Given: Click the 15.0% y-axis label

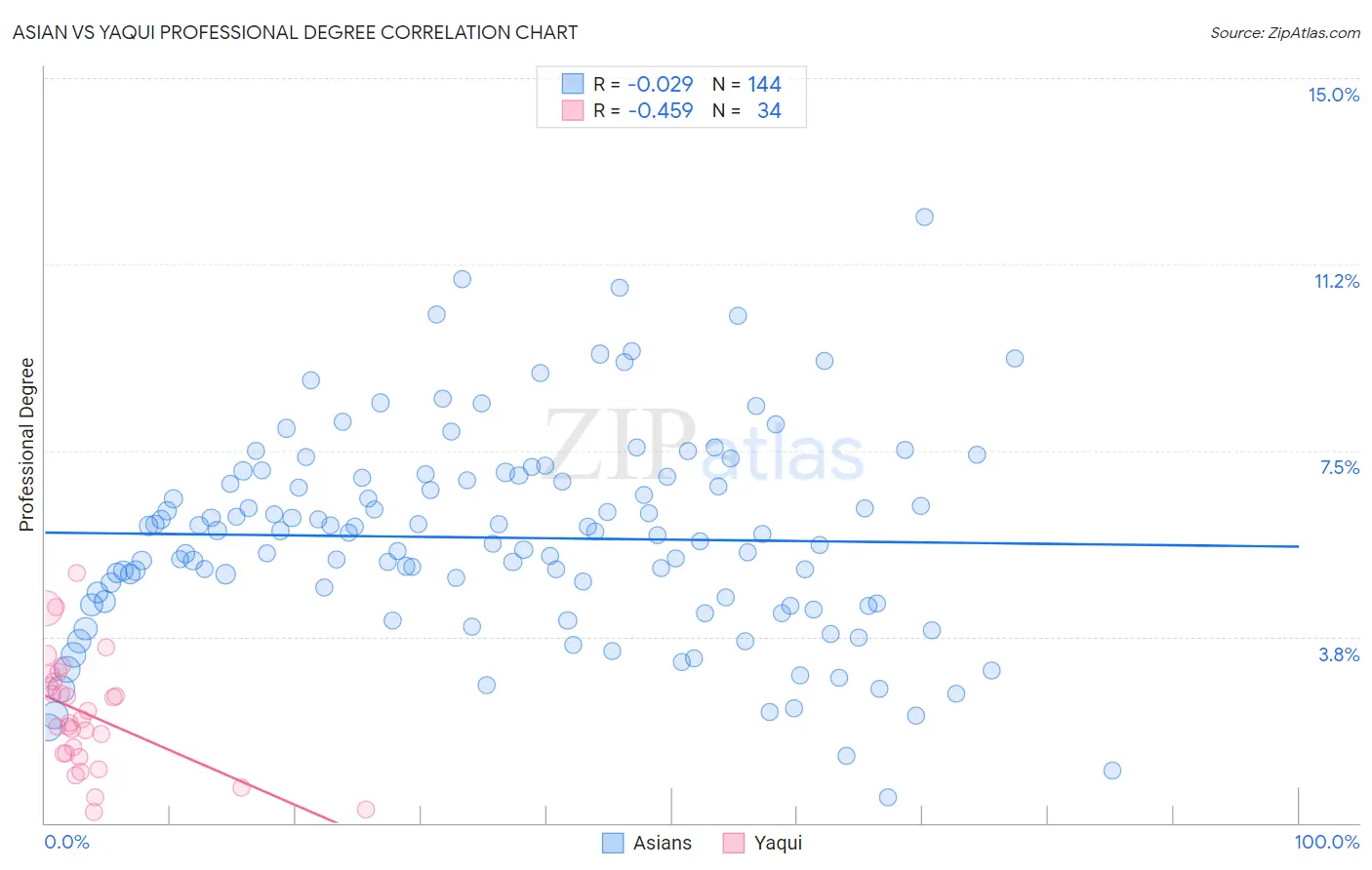Looking at the screenshot, I should (x=1333, y=95).
